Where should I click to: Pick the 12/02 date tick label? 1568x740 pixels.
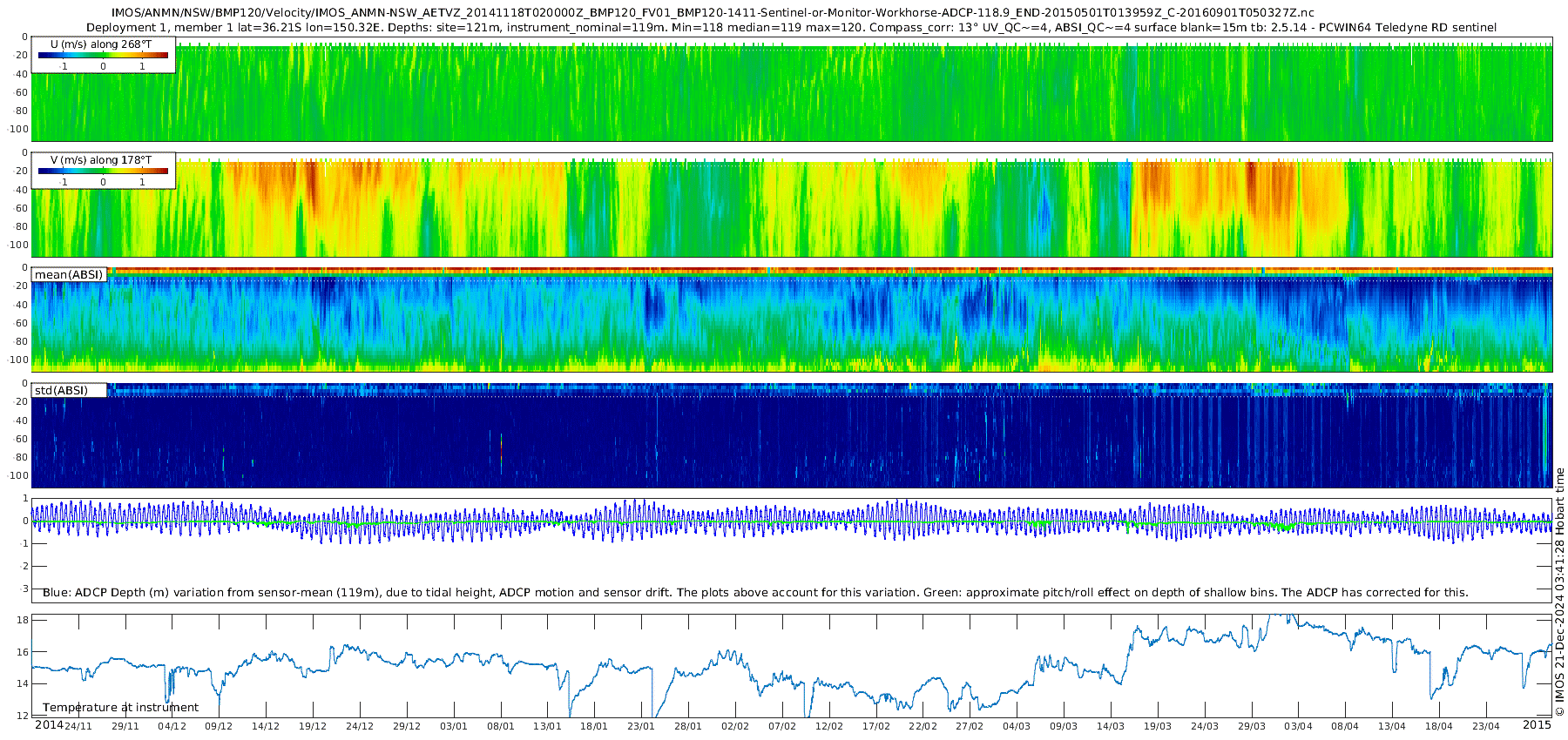828,727
